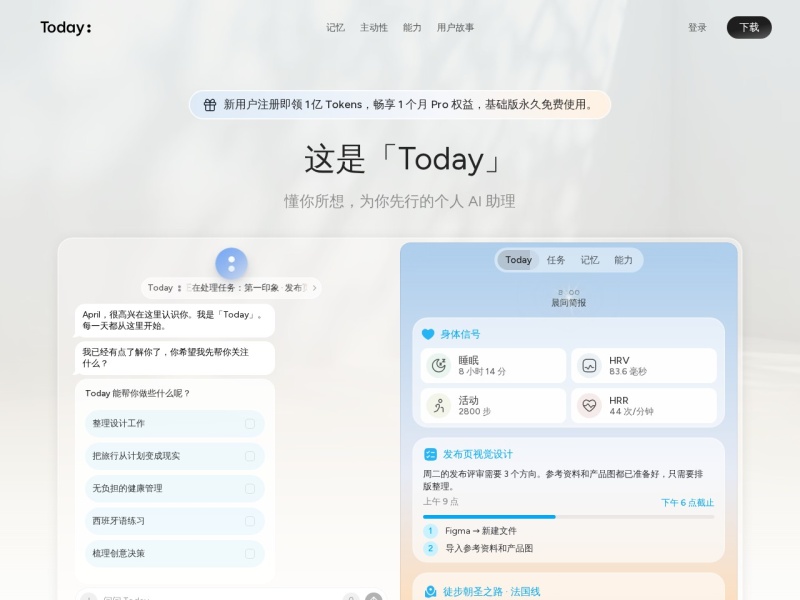This screenshot has width=800, height=600.
Task: Open 能力 in the top navigation
Action: 412,28
